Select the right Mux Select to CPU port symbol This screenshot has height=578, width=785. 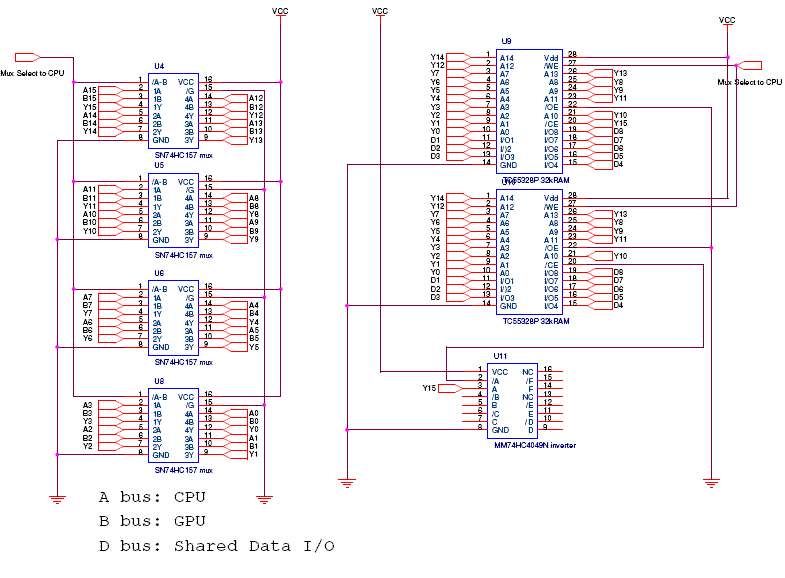coord(748,66)
